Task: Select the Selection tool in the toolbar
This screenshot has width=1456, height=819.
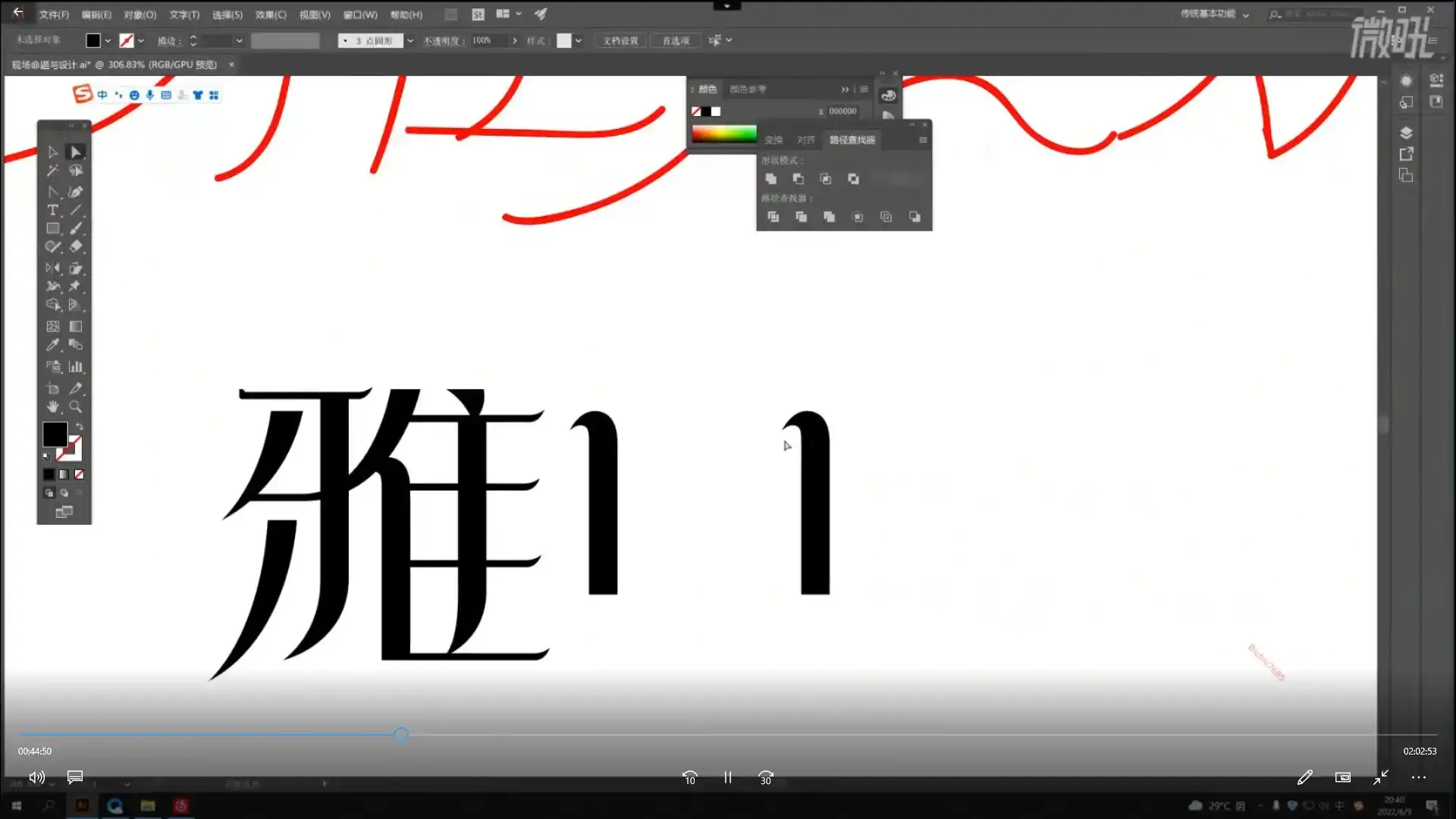Action: pyautogui.click(x=75, y=152)
